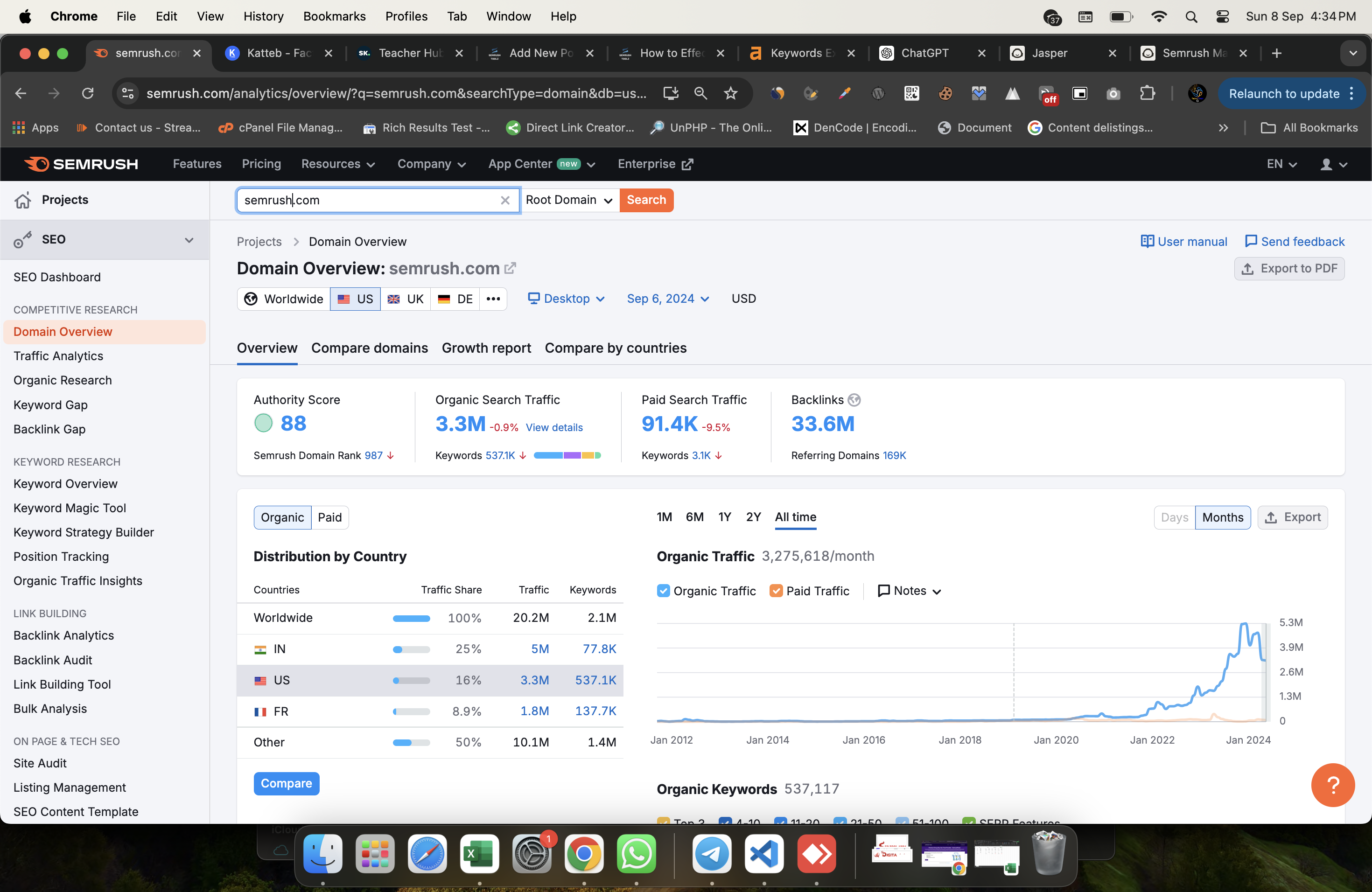The width and height of the screenshot is (1372, 892).
Task: Click the orange Search button
Action: pyautogui.click(x=646, y=201)
